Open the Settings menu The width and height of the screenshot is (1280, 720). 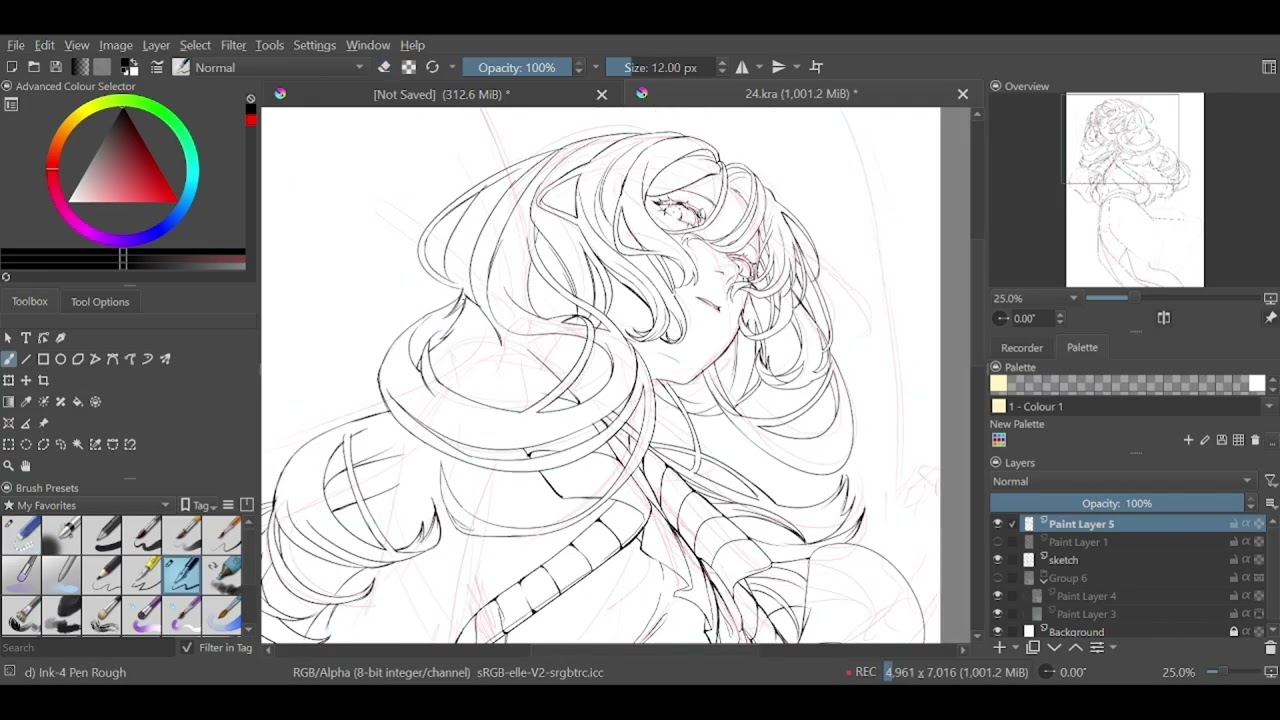(314, 45)
